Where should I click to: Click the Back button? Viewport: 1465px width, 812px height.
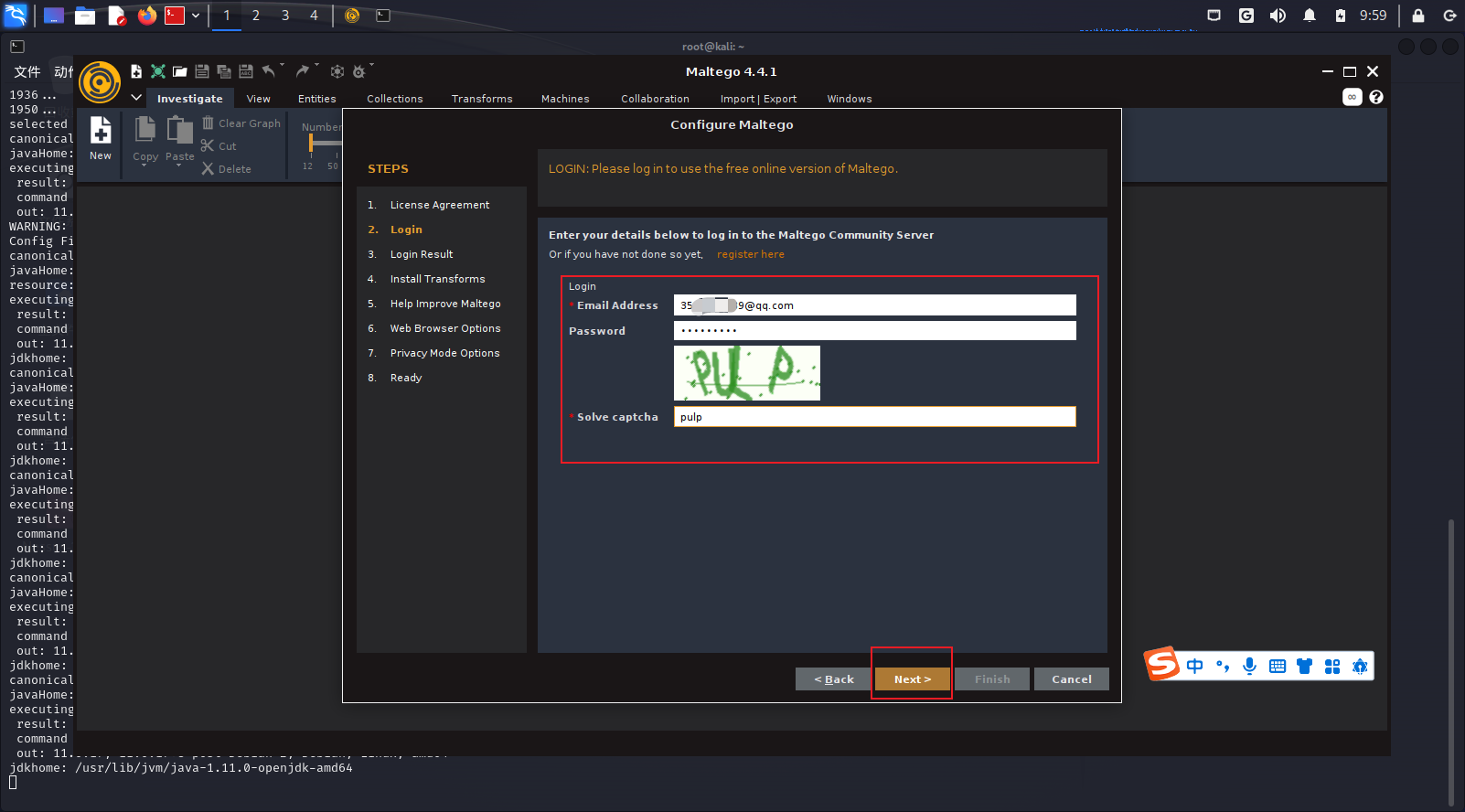pos(833,679)
